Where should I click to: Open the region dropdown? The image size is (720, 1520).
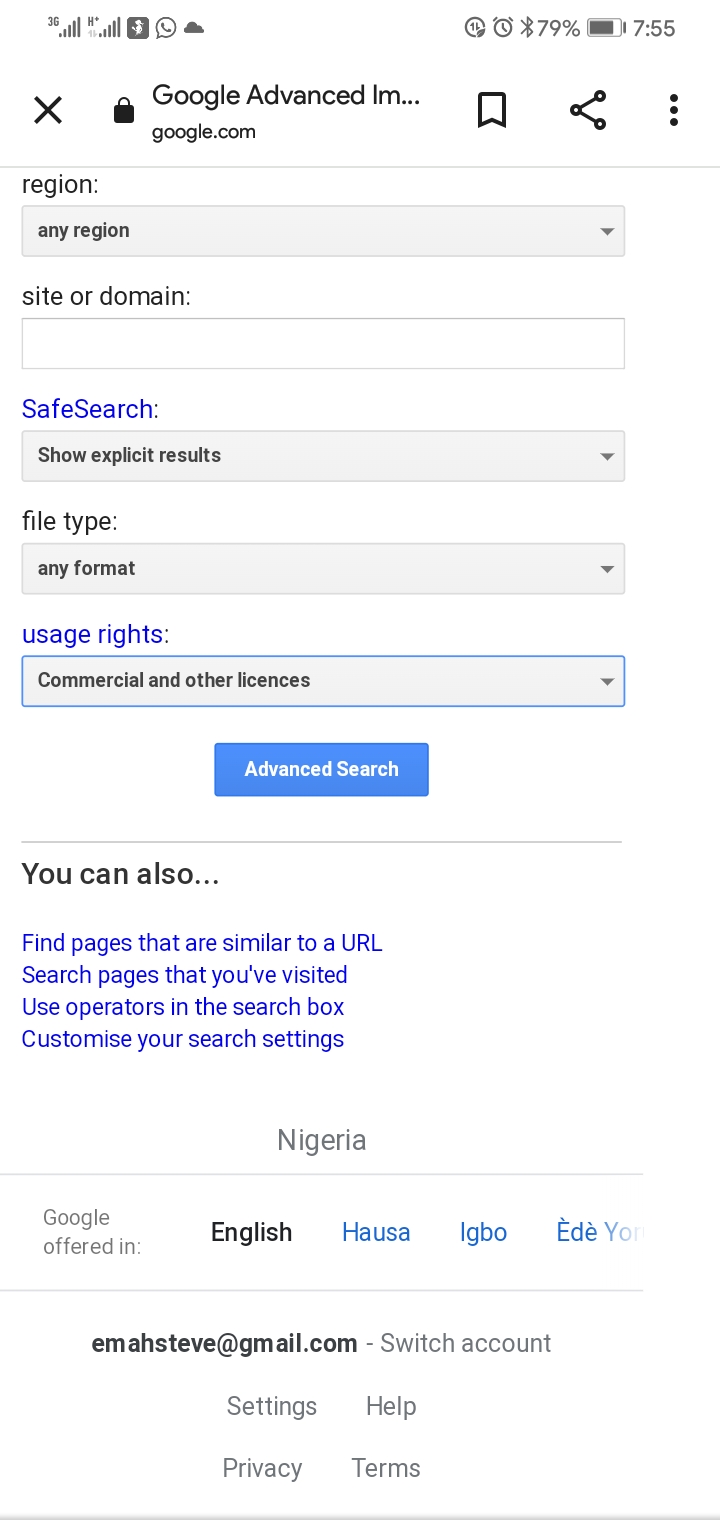(323, 231)
